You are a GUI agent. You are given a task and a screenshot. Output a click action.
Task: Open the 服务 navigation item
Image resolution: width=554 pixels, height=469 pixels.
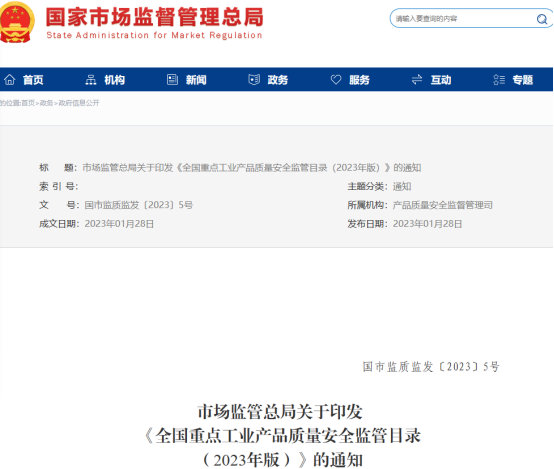[359, 80]
